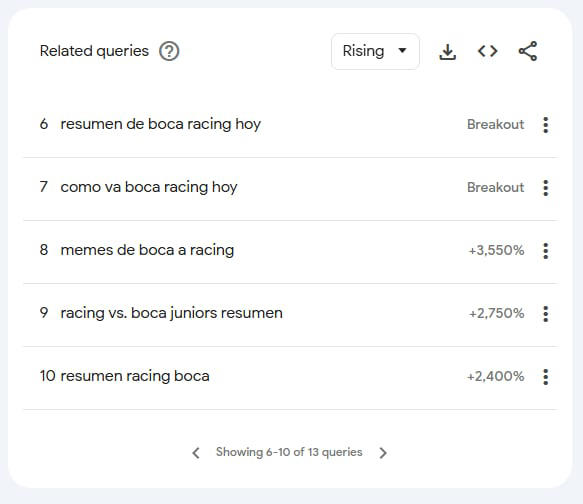
Task: Click the +2,750% value
Action: click(496, 313)
